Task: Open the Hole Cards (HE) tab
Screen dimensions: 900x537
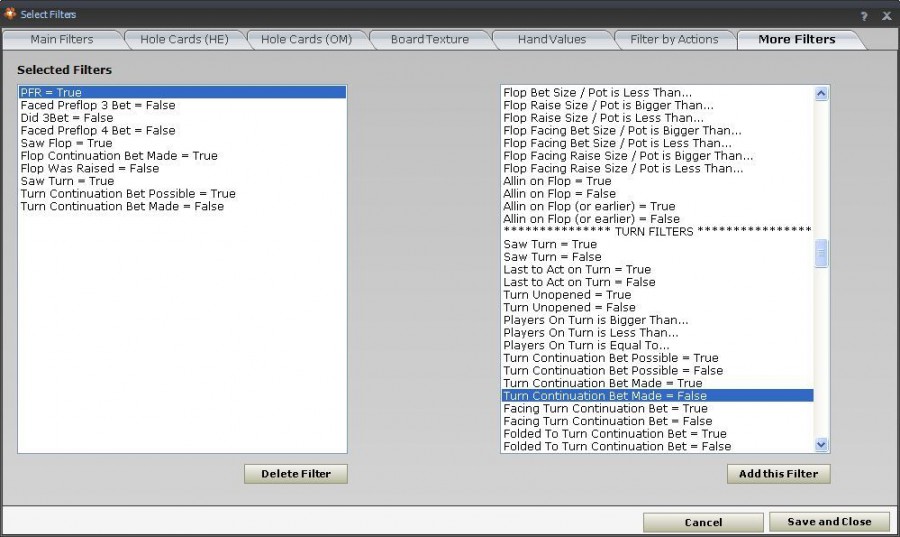Action: (x=184, y=39)
